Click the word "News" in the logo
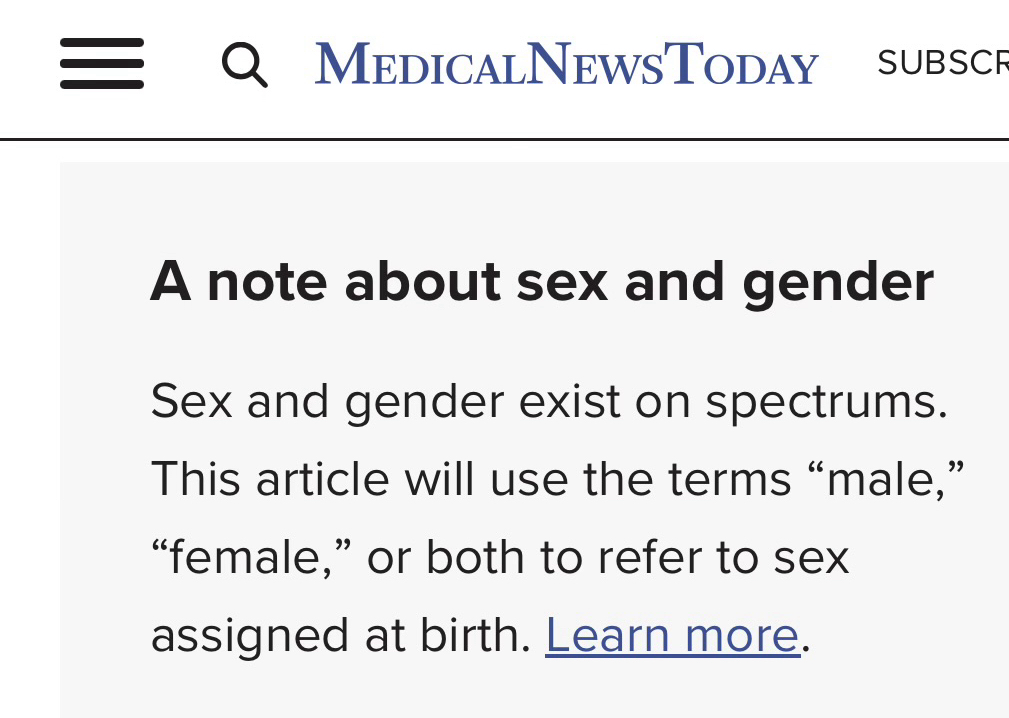The width and height of the screenshot is (1009, 718). tap(595, 63)
